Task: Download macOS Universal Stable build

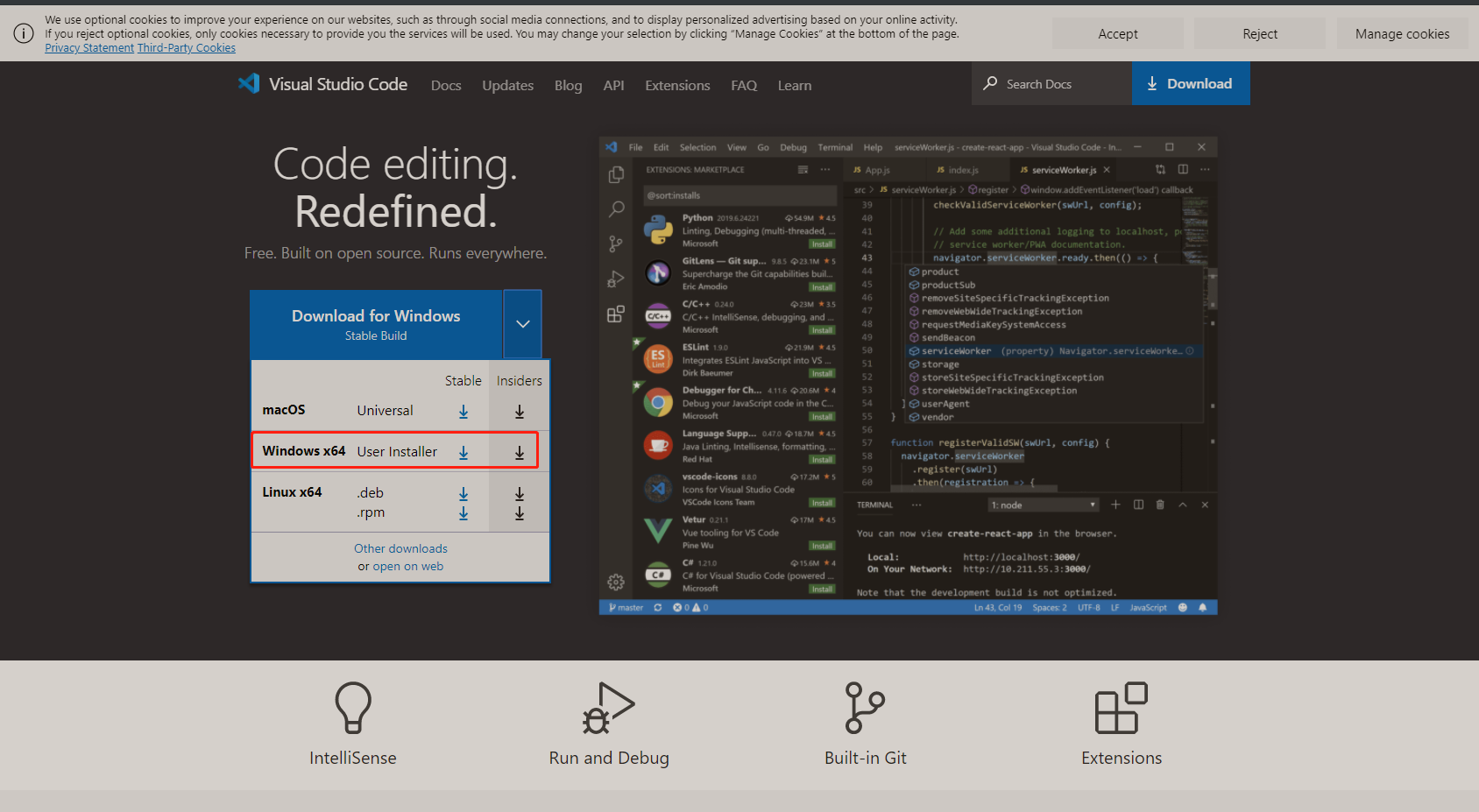Action: (x=464, y=411)
